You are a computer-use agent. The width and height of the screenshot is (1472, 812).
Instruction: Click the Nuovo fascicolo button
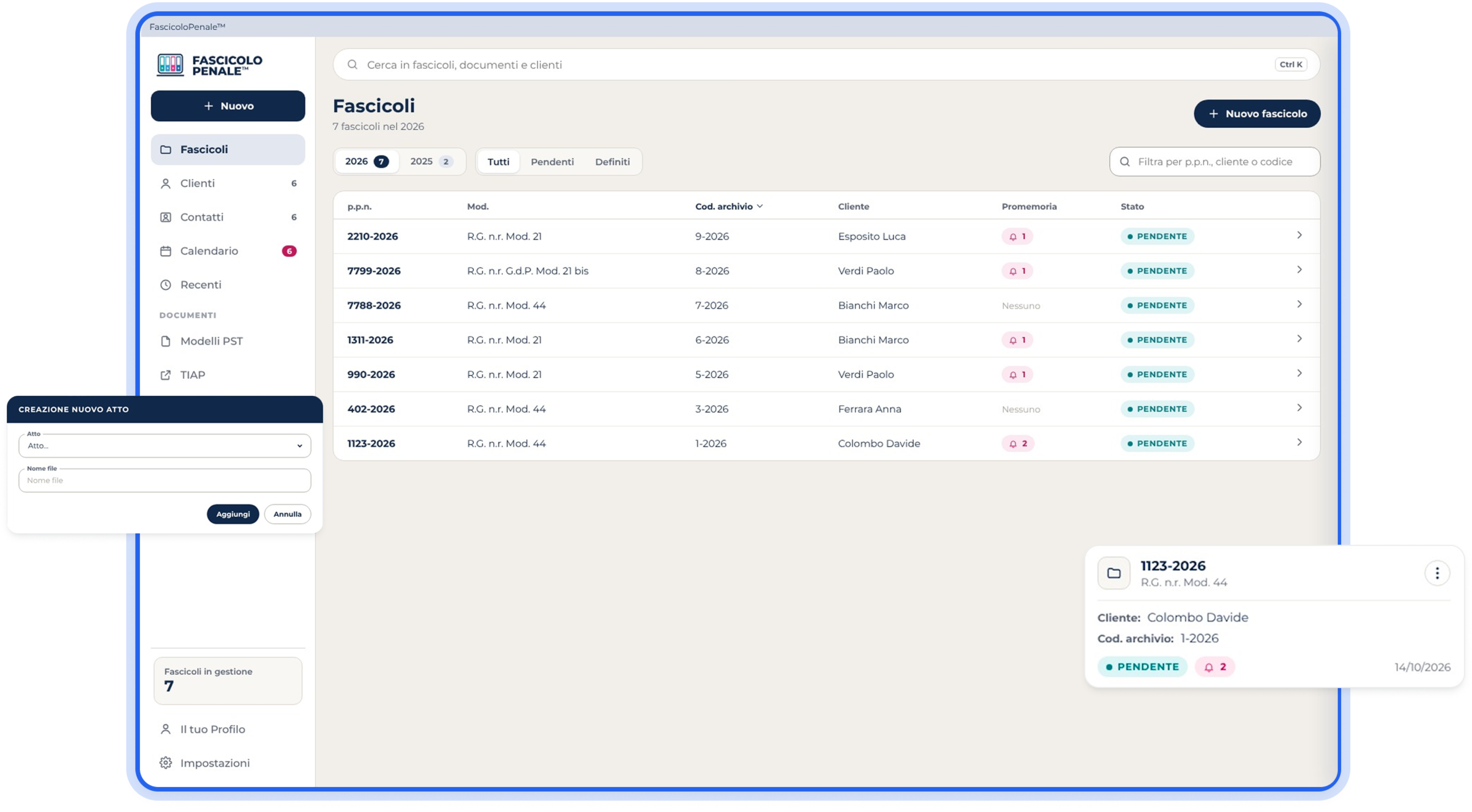click(1256, 114)
